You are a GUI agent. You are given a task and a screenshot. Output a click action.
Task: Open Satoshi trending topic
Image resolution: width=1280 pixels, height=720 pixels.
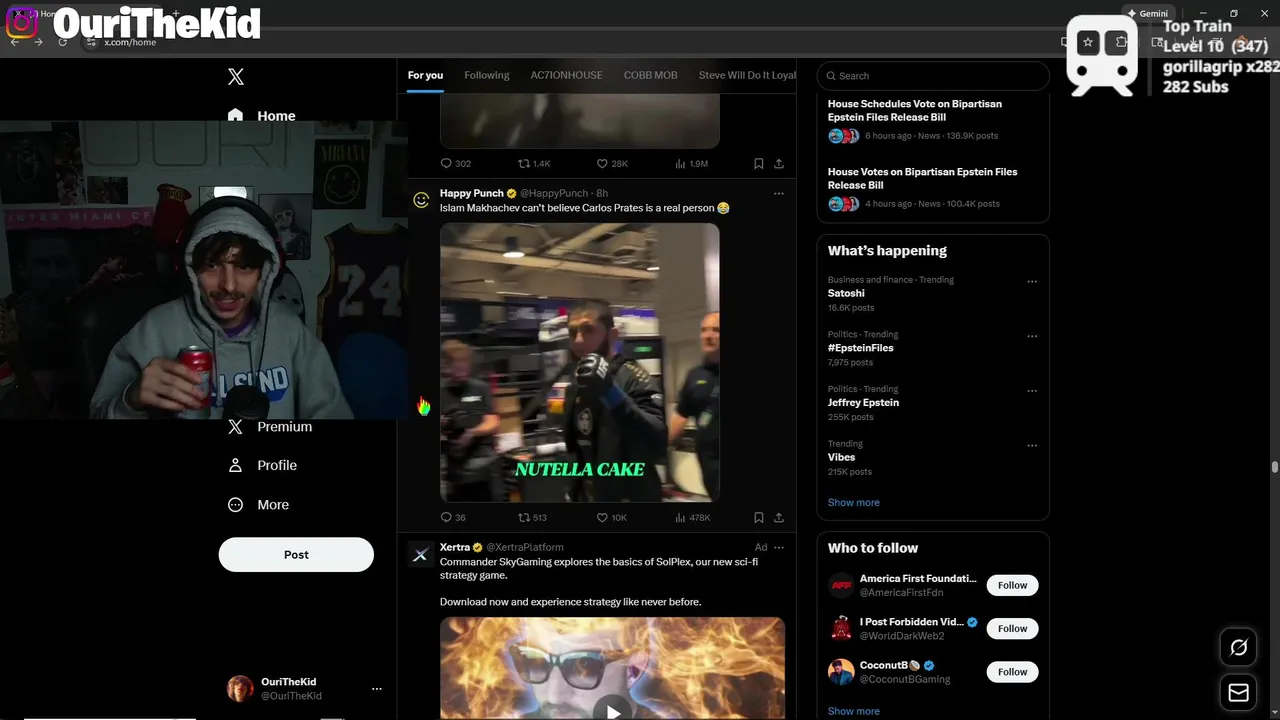click(846, 293)
